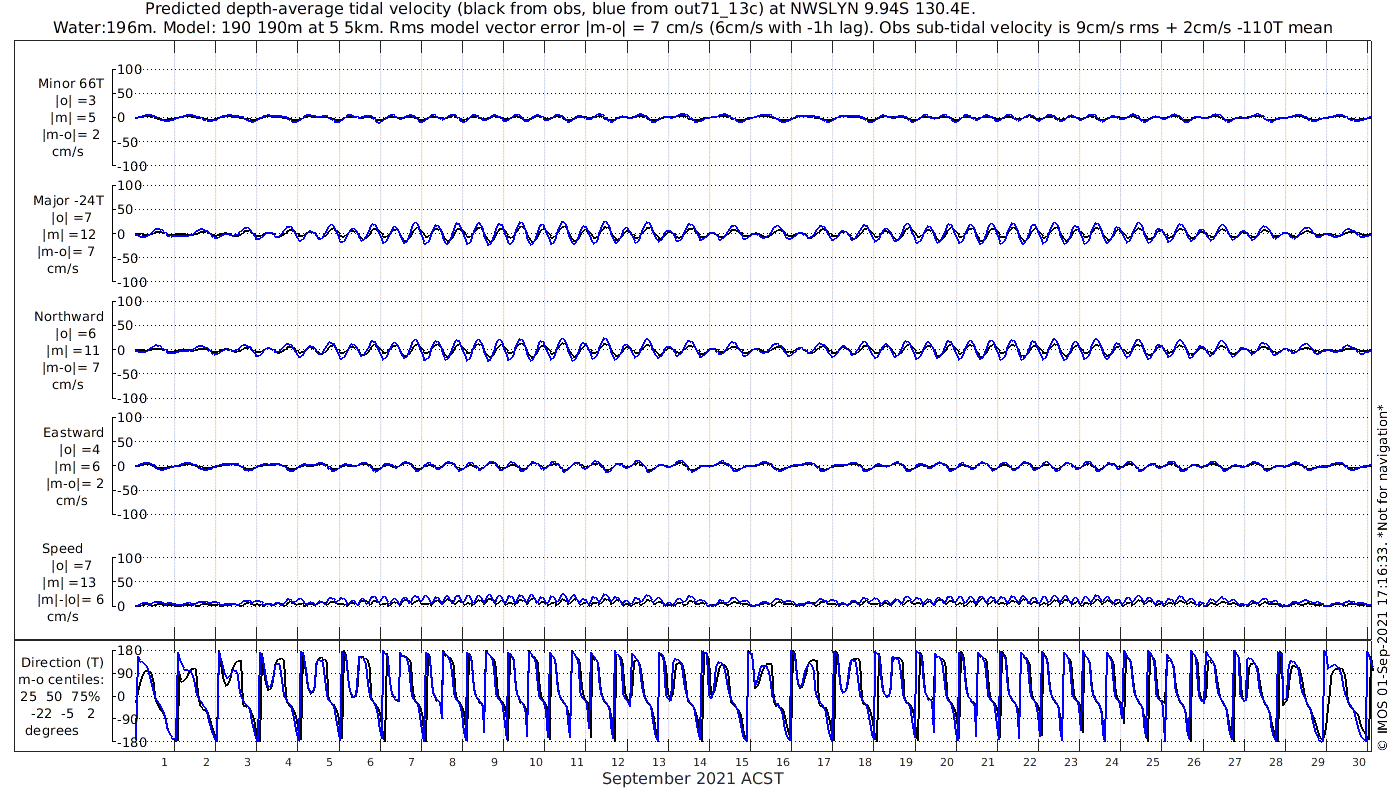Click the '-22 -5 2' centile values

pyautogui.click(x=63, y=713)
